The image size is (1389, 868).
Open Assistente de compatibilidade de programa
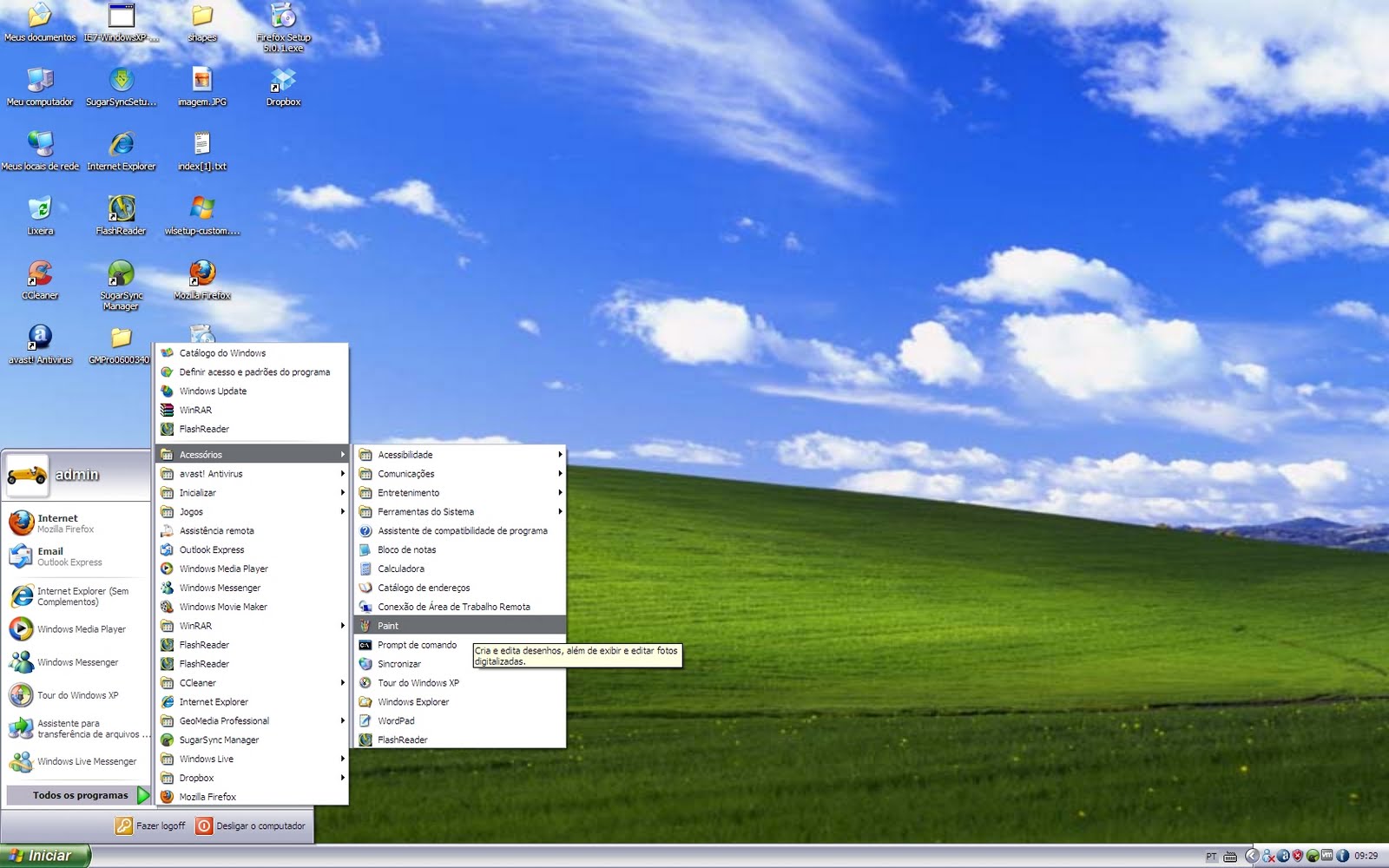460,531
